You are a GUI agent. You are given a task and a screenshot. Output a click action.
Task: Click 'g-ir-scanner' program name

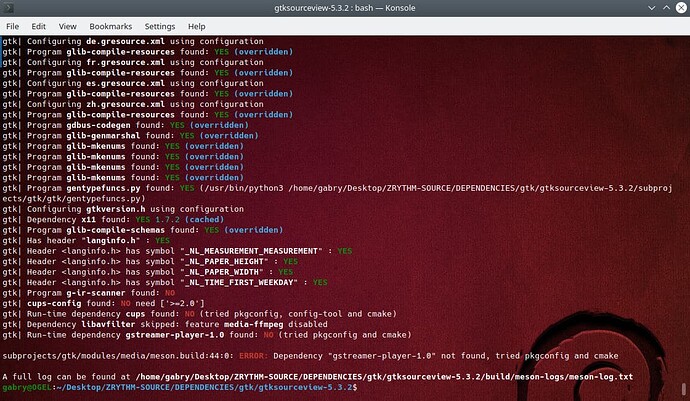[96, 293]
